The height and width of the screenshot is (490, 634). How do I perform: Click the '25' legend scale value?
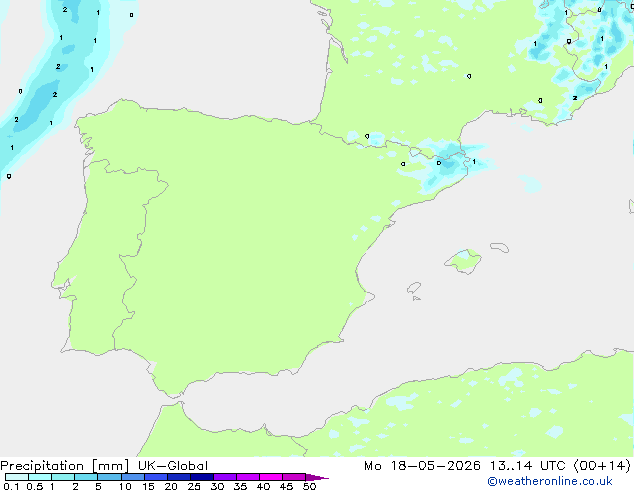pyautogui.click(x=194, y=486)
